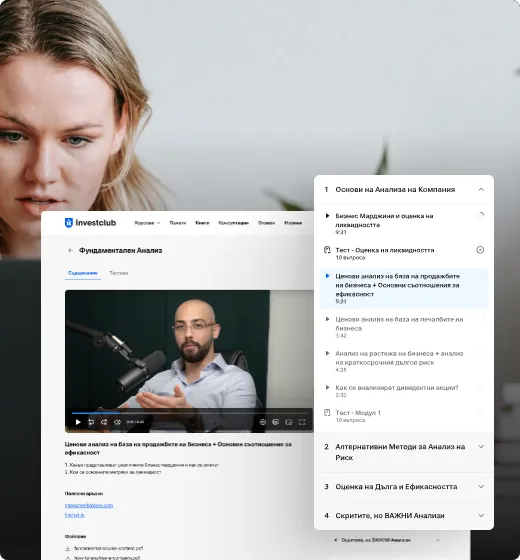The height and width of the screenshot is (560, 520).
Task: Open the finchat.io link
Action: pyautogui.click(x=75, y=515)
